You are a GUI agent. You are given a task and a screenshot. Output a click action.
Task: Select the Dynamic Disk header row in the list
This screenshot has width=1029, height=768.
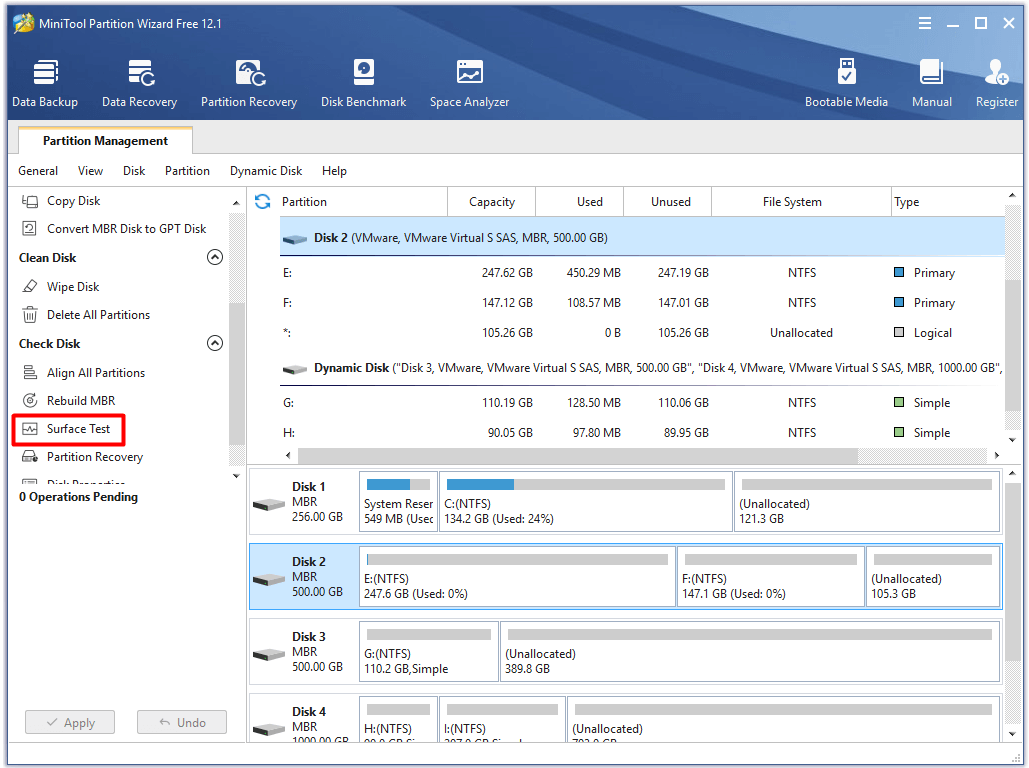pyautogui.click(x=642, y=368)
